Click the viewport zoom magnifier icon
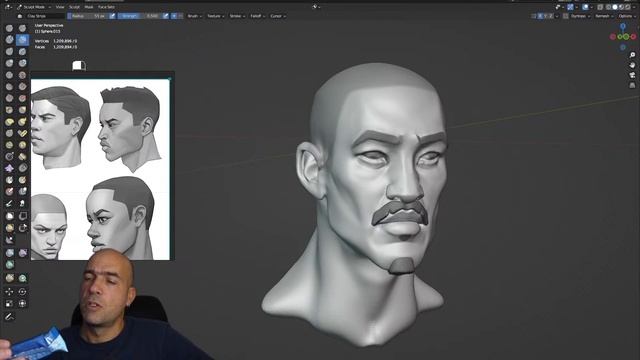Viewport: 640px width, 360px height. click(632, 55)
